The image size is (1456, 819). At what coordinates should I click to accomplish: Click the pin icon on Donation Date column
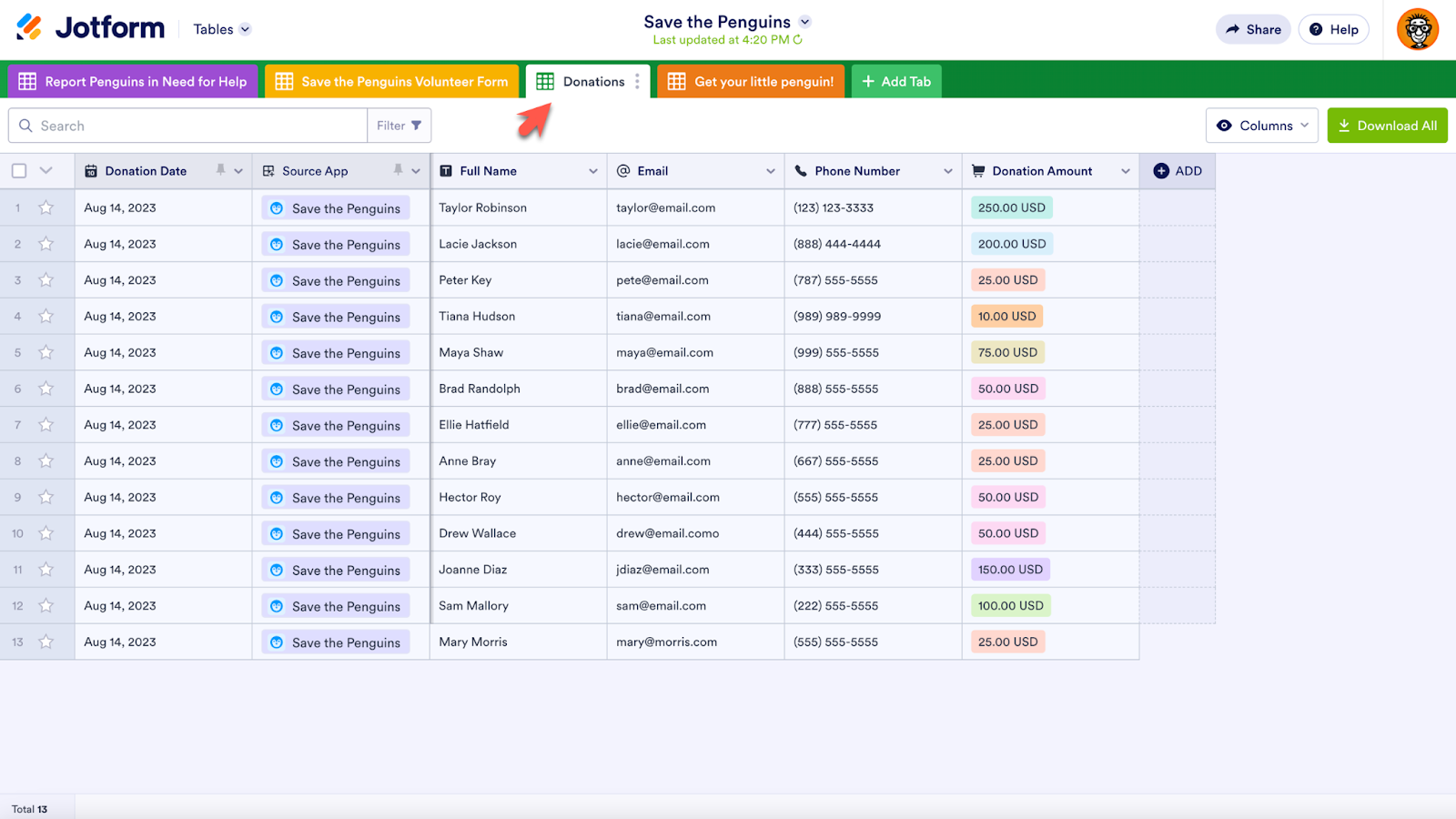click(220, 170)
